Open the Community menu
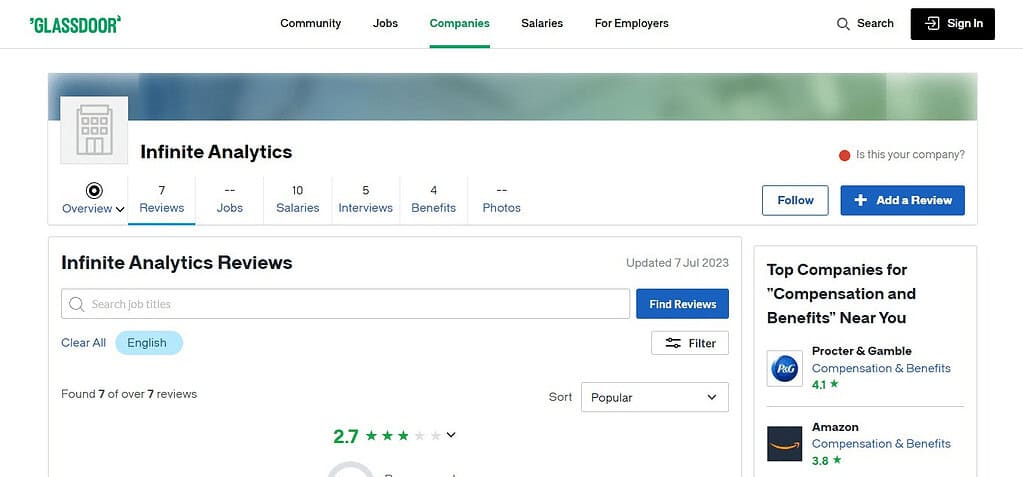Image resolution: width=1023 pixels, height=477 pixels. (x=311, y=23)
